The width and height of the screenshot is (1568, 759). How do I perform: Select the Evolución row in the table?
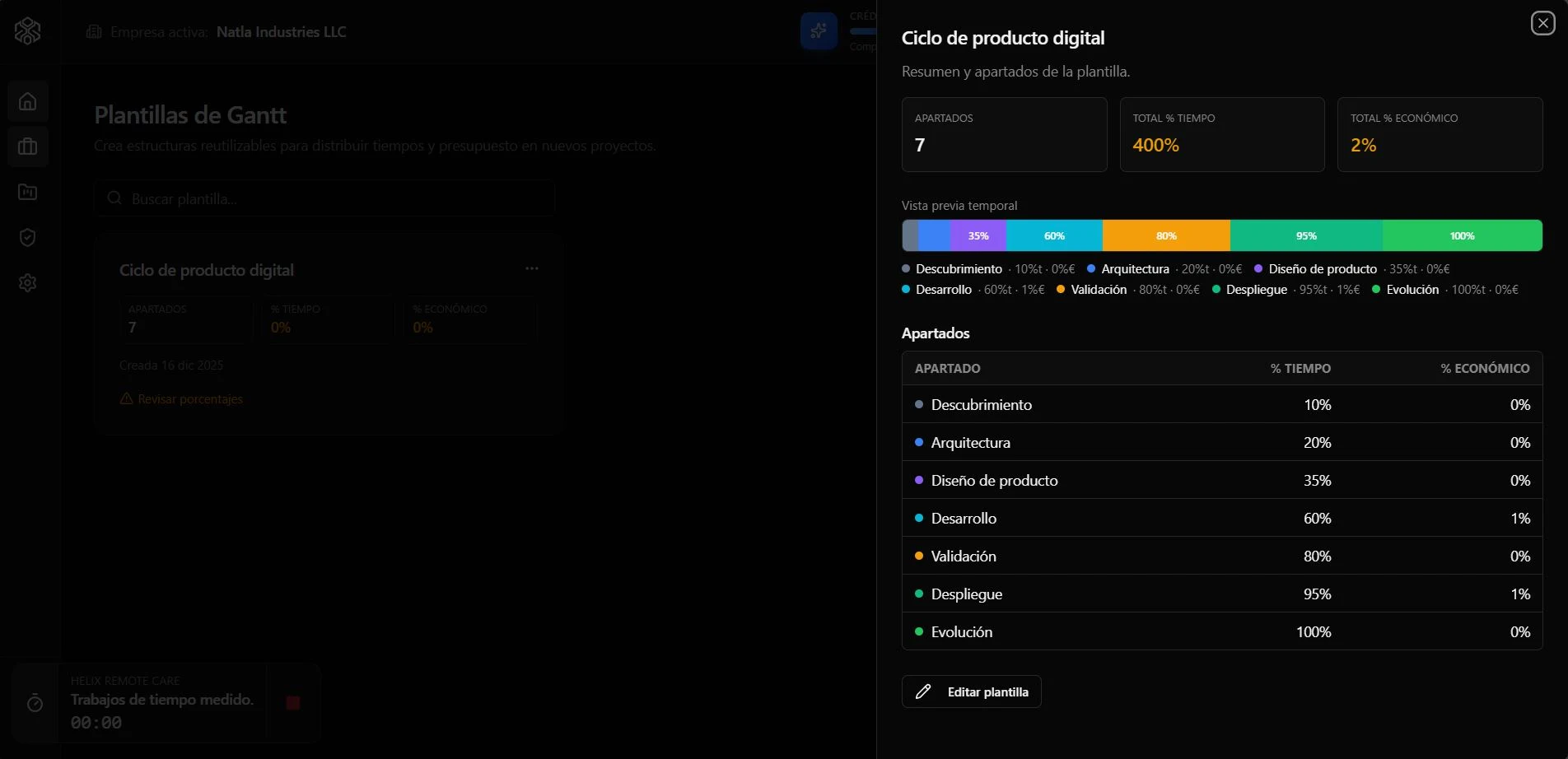pyautogui.click(x=1222, y=631)
